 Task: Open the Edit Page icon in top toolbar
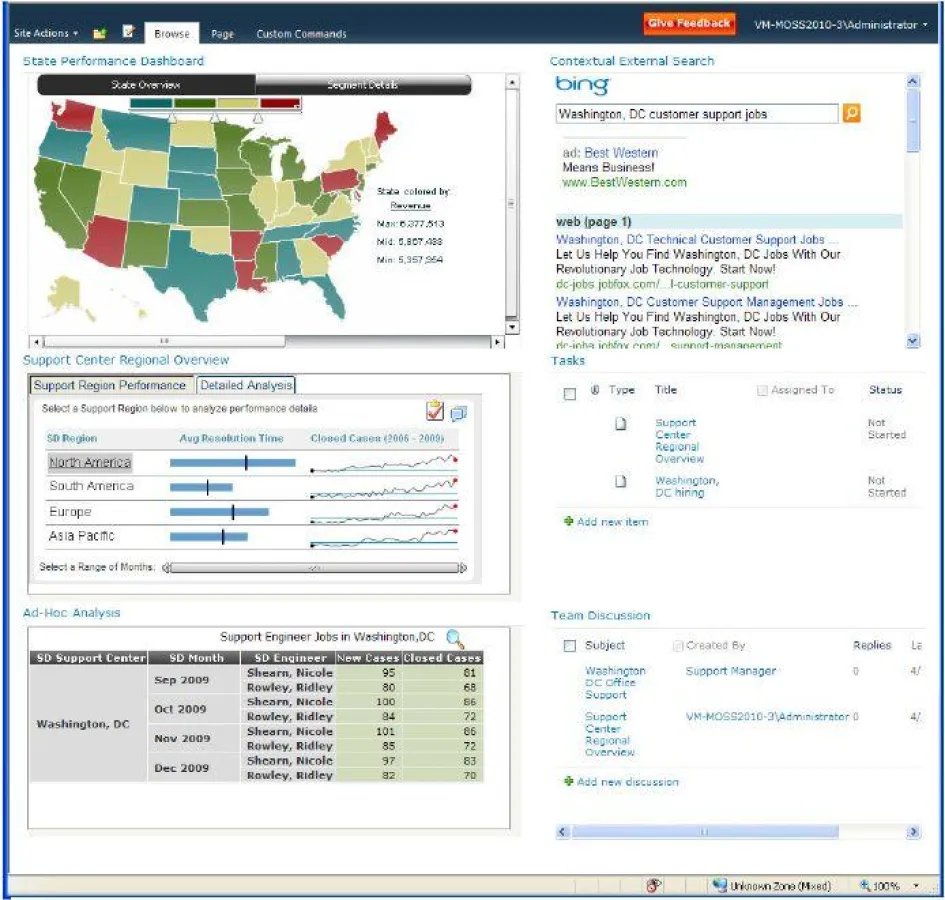tap(127, 31)
